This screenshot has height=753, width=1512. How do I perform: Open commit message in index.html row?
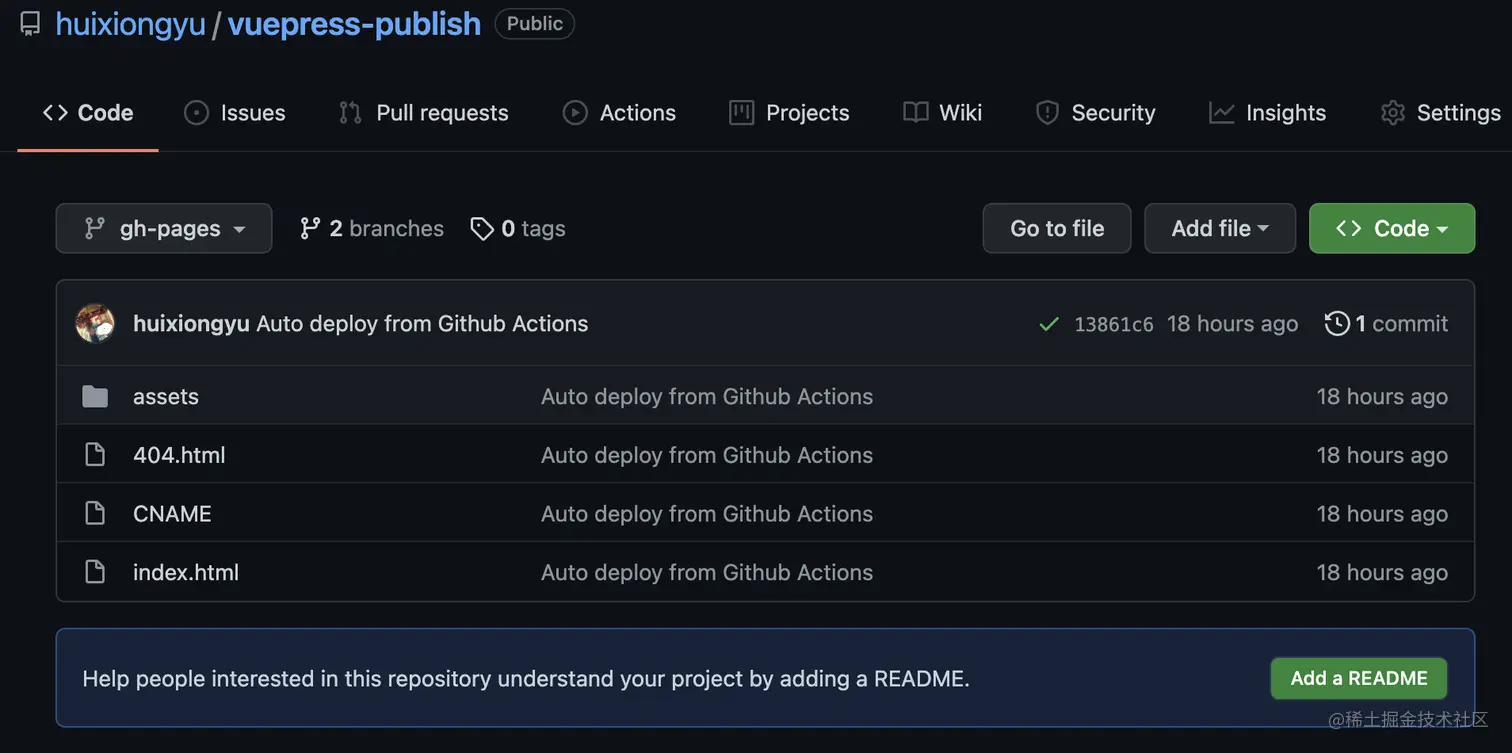pyautogui.click(x=707, y=572)
